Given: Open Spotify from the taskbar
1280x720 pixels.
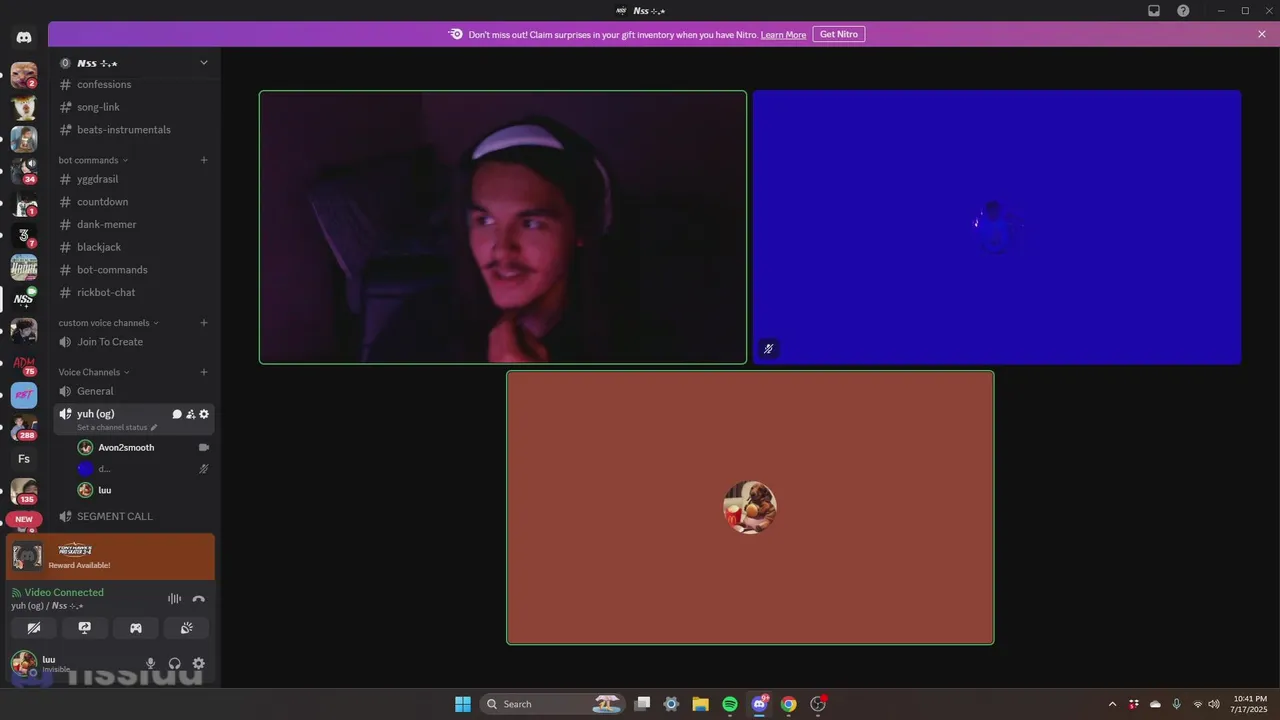Looking at the screenshot, I should click(x=730, y=704).
